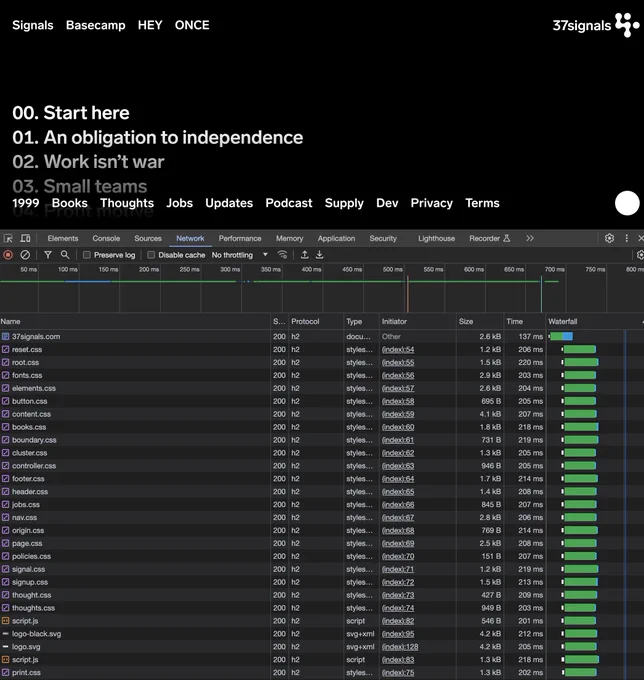The width and height of the screenshot is (644, 680).
Task: Sort by the Size column header
Action: (480, 322)
